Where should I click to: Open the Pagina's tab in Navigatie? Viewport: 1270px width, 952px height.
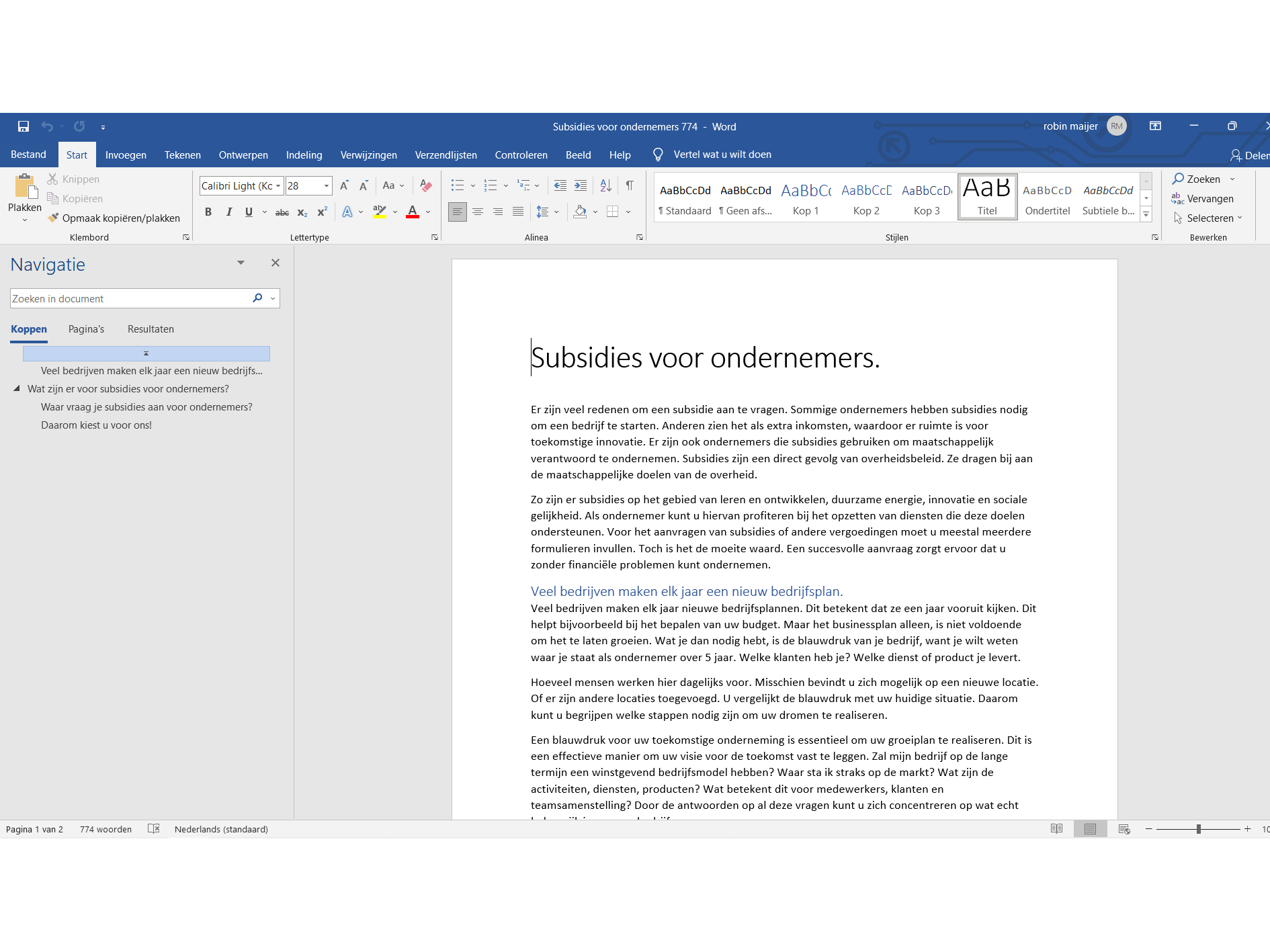coord(86,329)
